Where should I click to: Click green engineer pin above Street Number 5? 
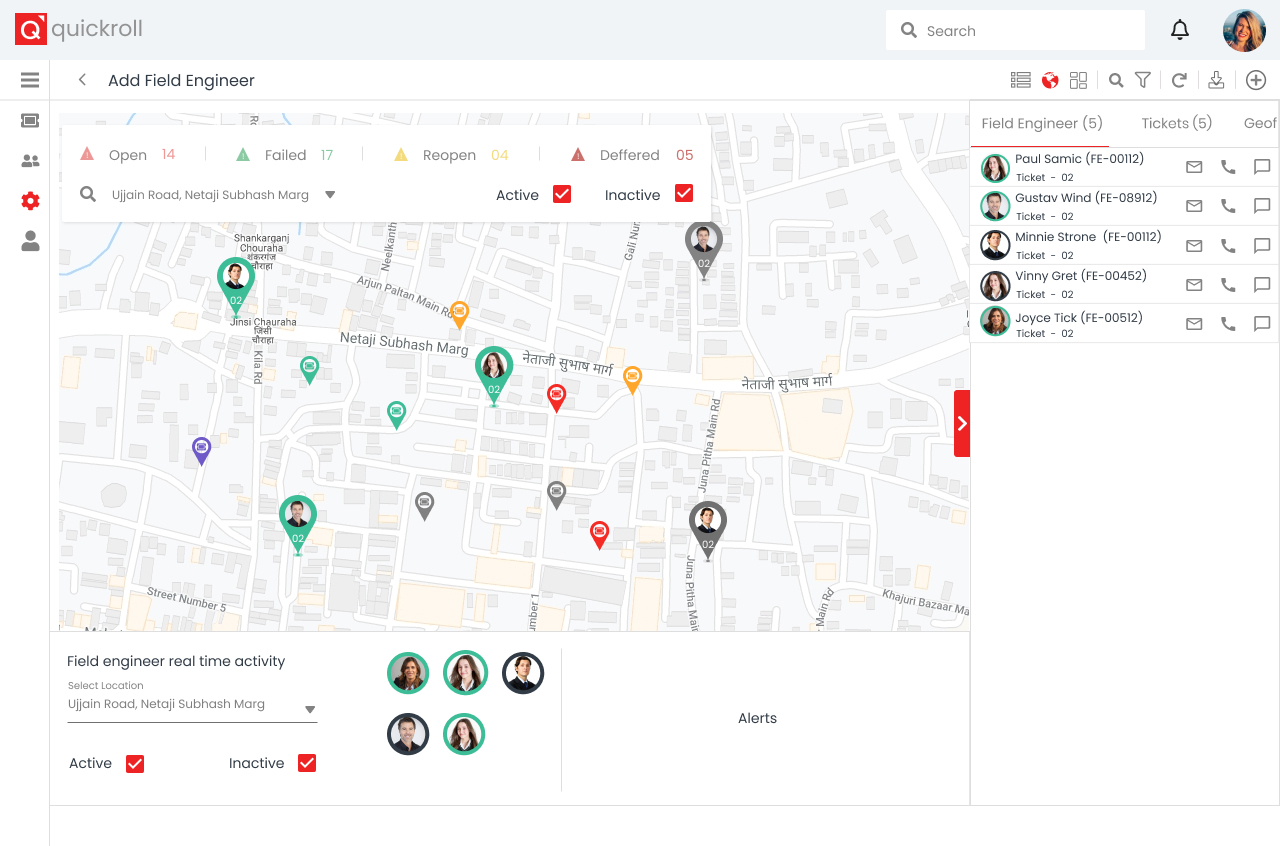[x=297, y=524]
